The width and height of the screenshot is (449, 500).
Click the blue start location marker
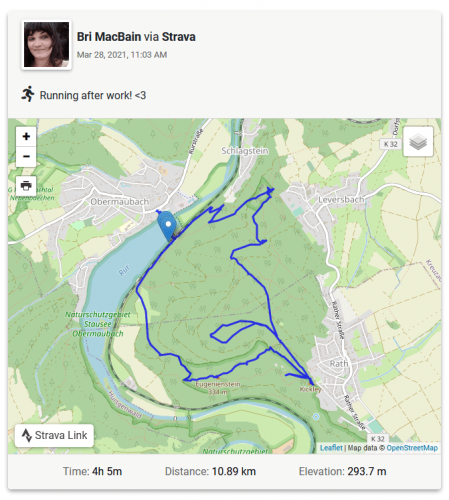click(168, 226)
